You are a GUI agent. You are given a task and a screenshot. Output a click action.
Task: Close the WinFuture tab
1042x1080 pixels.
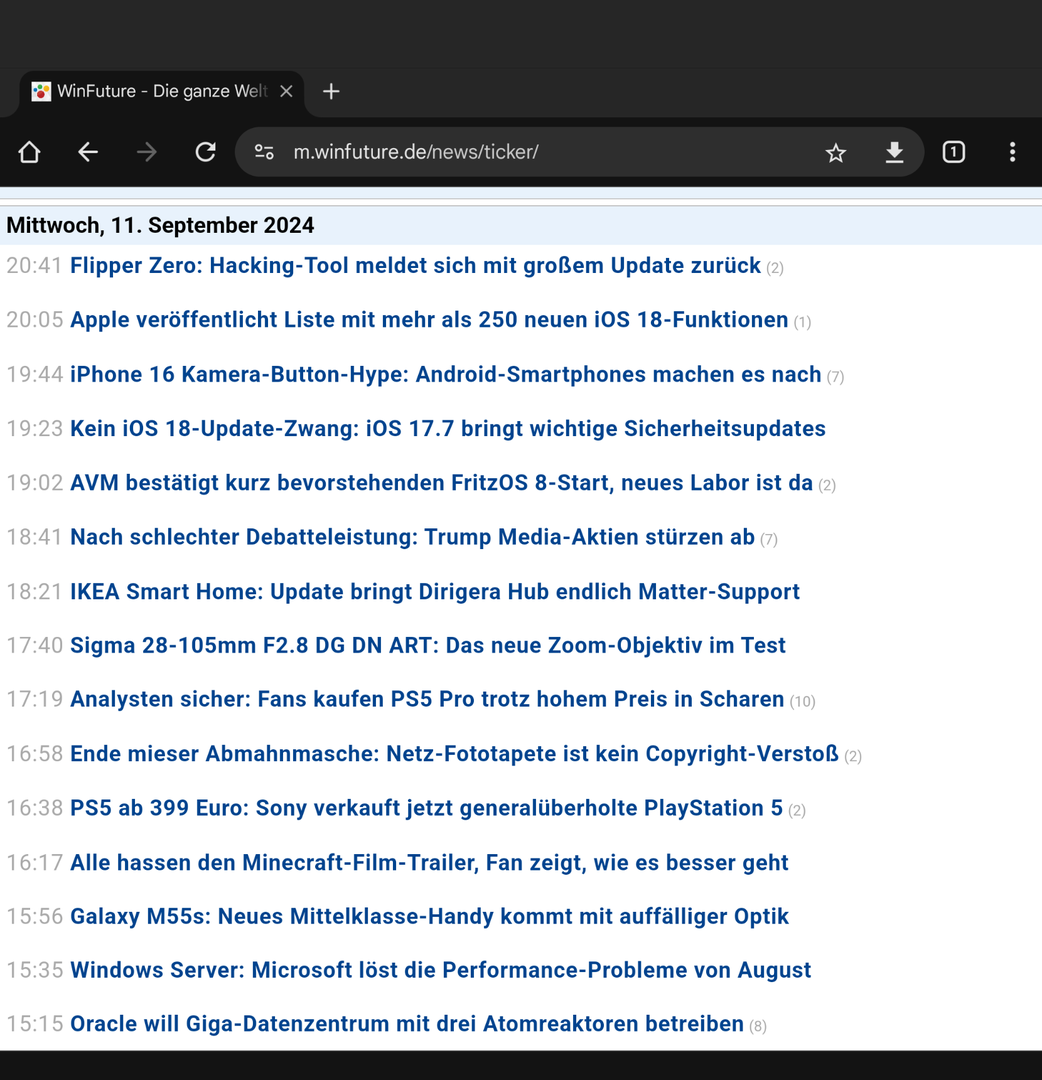(286, 92)
